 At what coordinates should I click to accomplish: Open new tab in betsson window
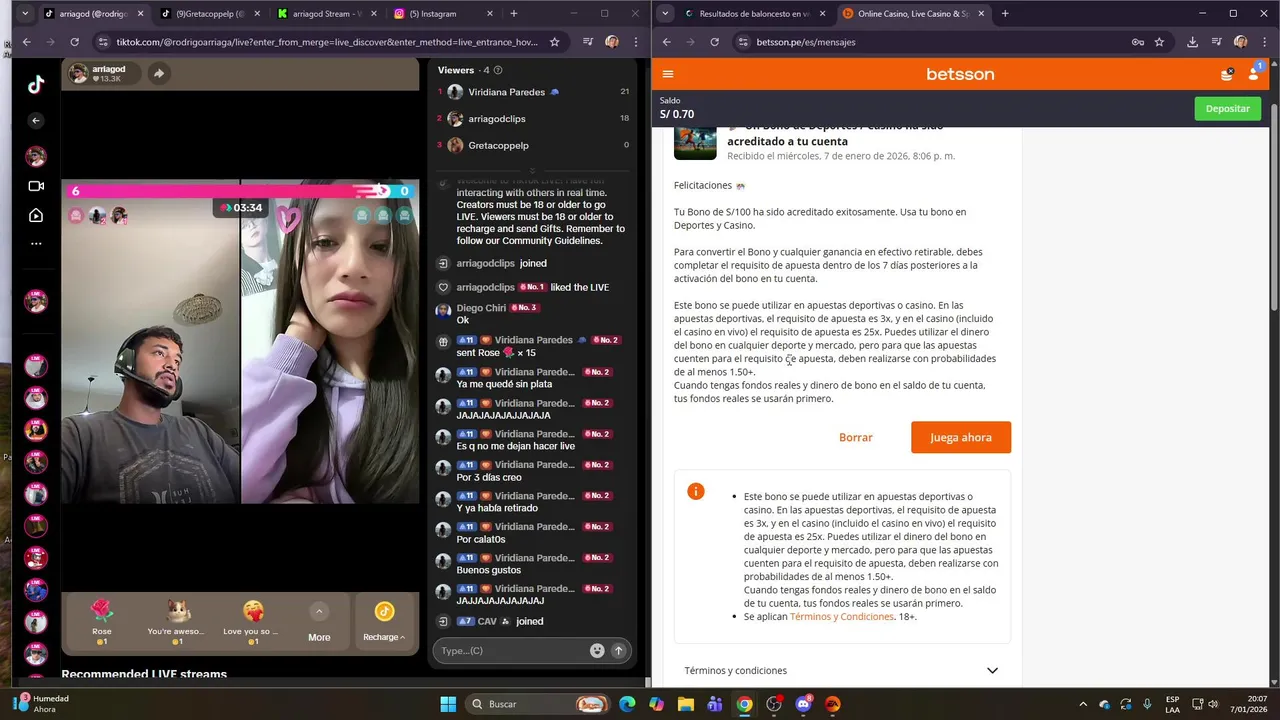point(1005,14)
